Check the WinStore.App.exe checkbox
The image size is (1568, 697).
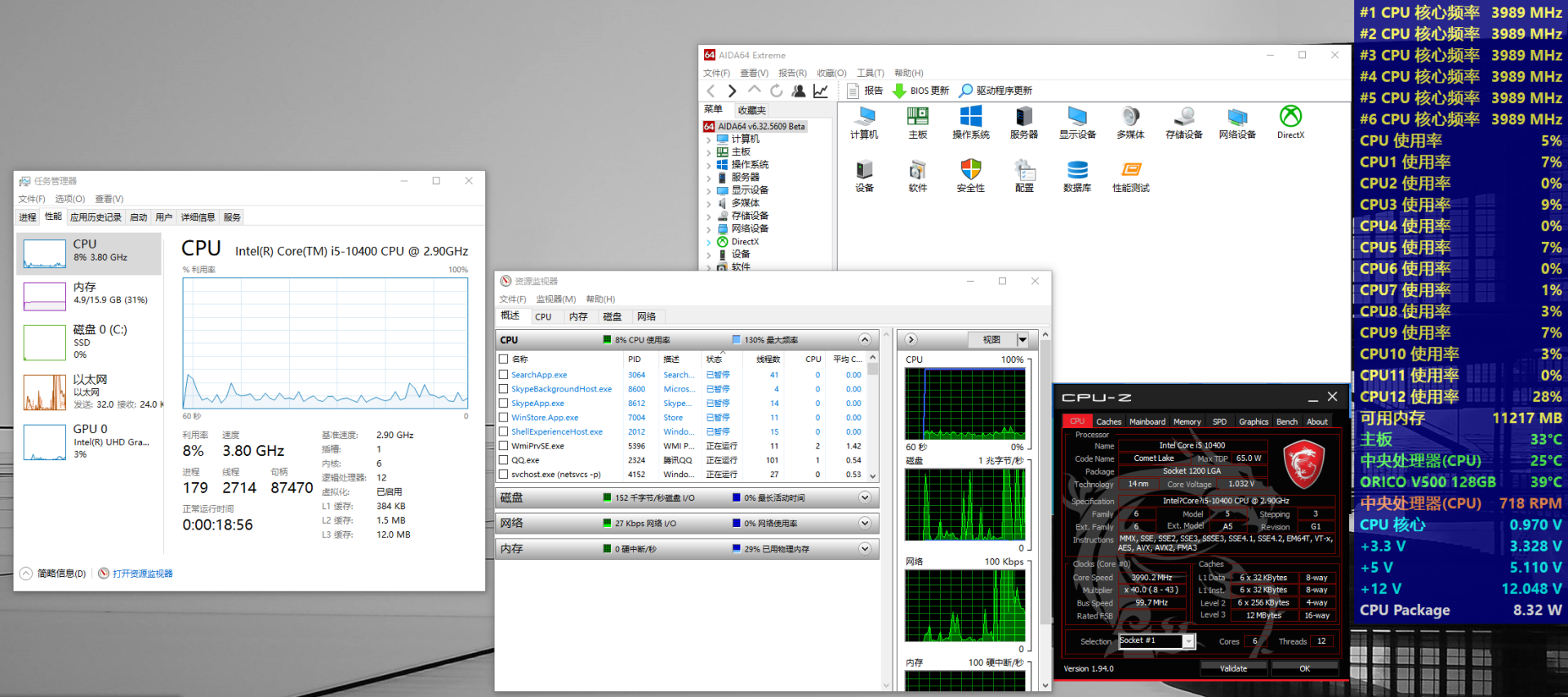(503, 418)
